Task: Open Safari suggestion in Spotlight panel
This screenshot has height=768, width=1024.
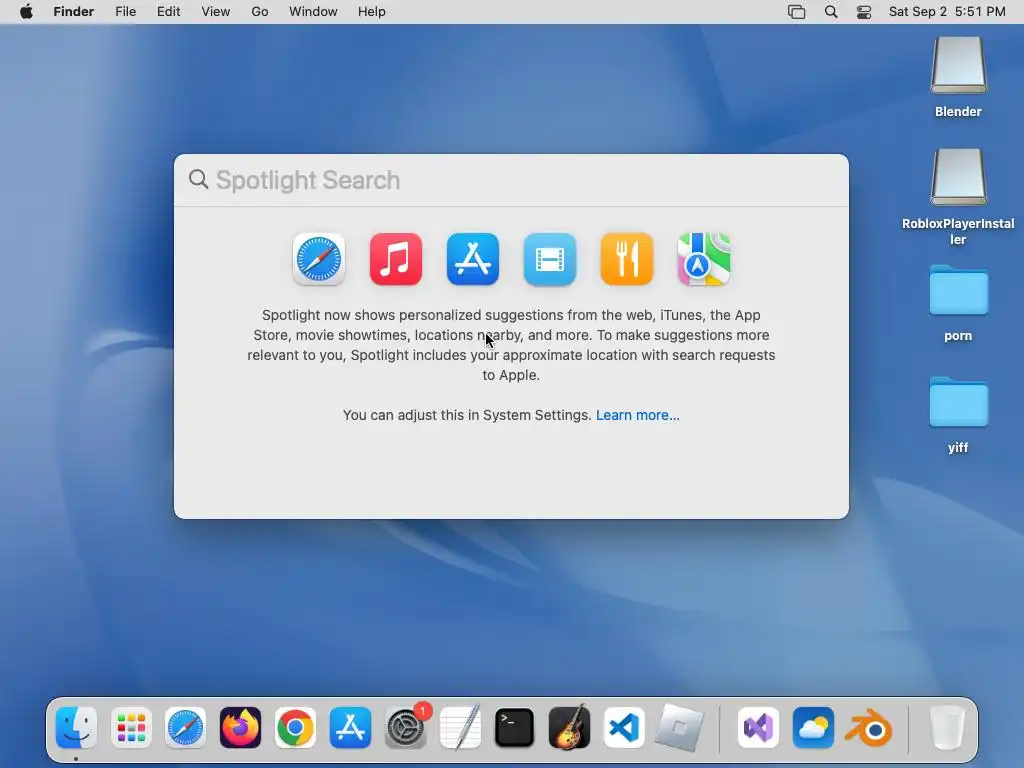Action: [x=319, y=259]
